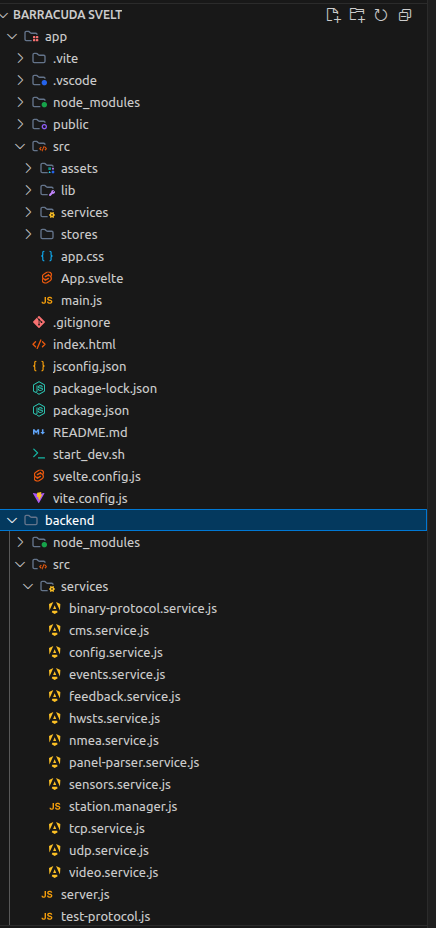
Task: Refresh the Explorer tree
Action: (x=381, y=15)
